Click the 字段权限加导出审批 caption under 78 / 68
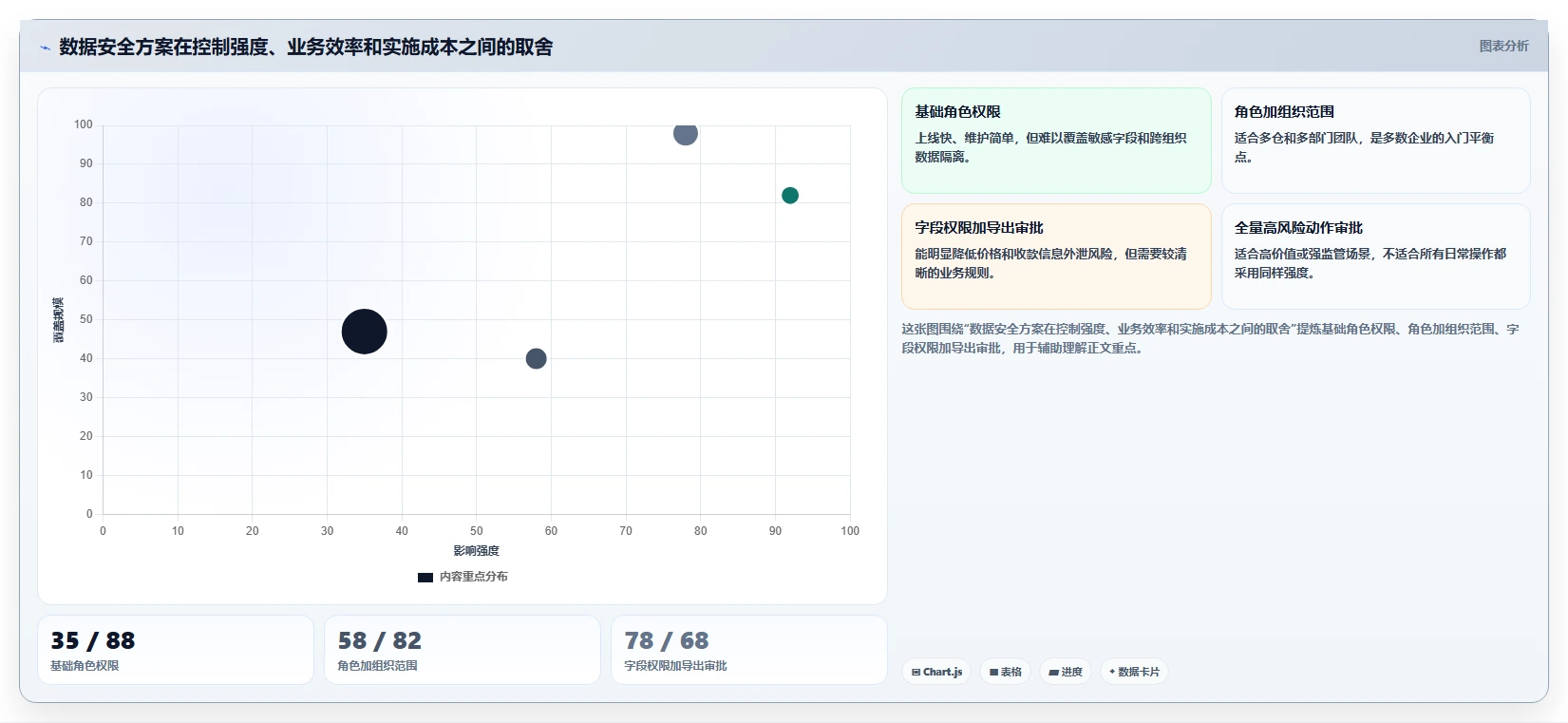 [x=675, y=666]
